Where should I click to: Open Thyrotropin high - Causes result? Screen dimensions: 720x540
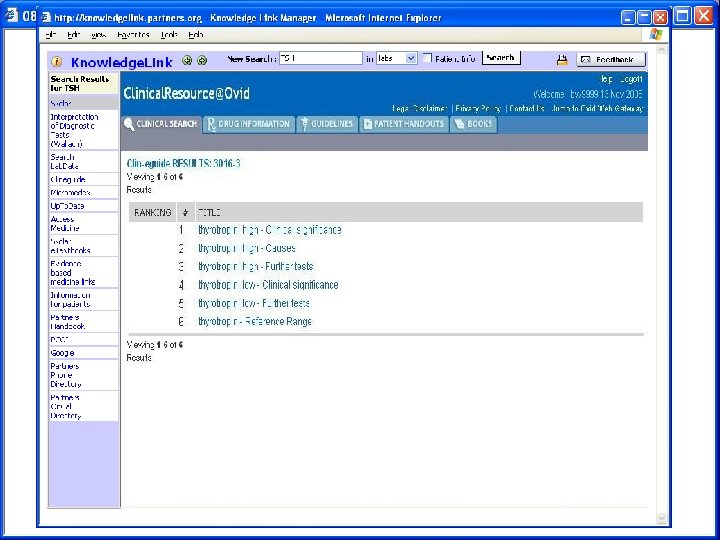coord(247,248)
